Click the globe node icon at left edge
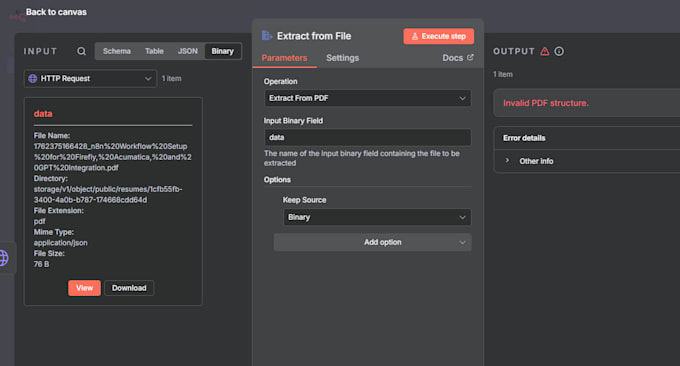This screenshot has width=680, height=366. pyautogui.click(x=3, y=258)
